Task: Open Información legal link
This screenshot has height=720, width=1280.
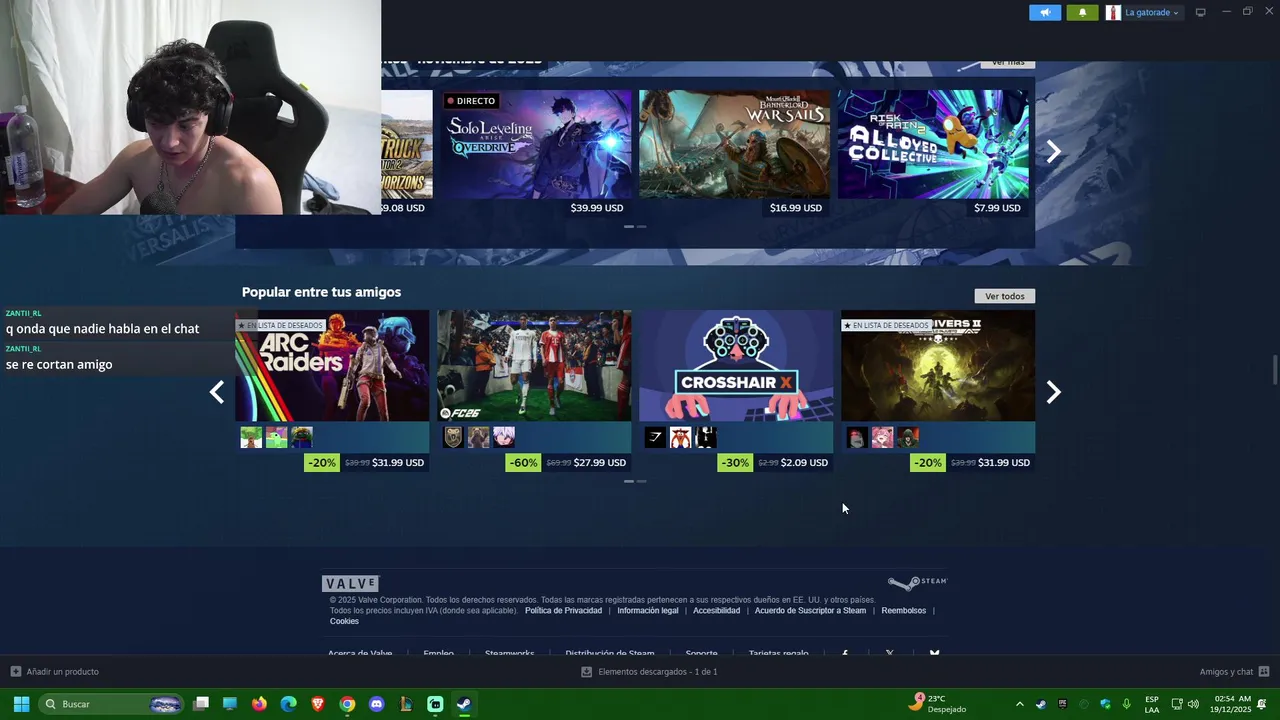Action: 648,610
